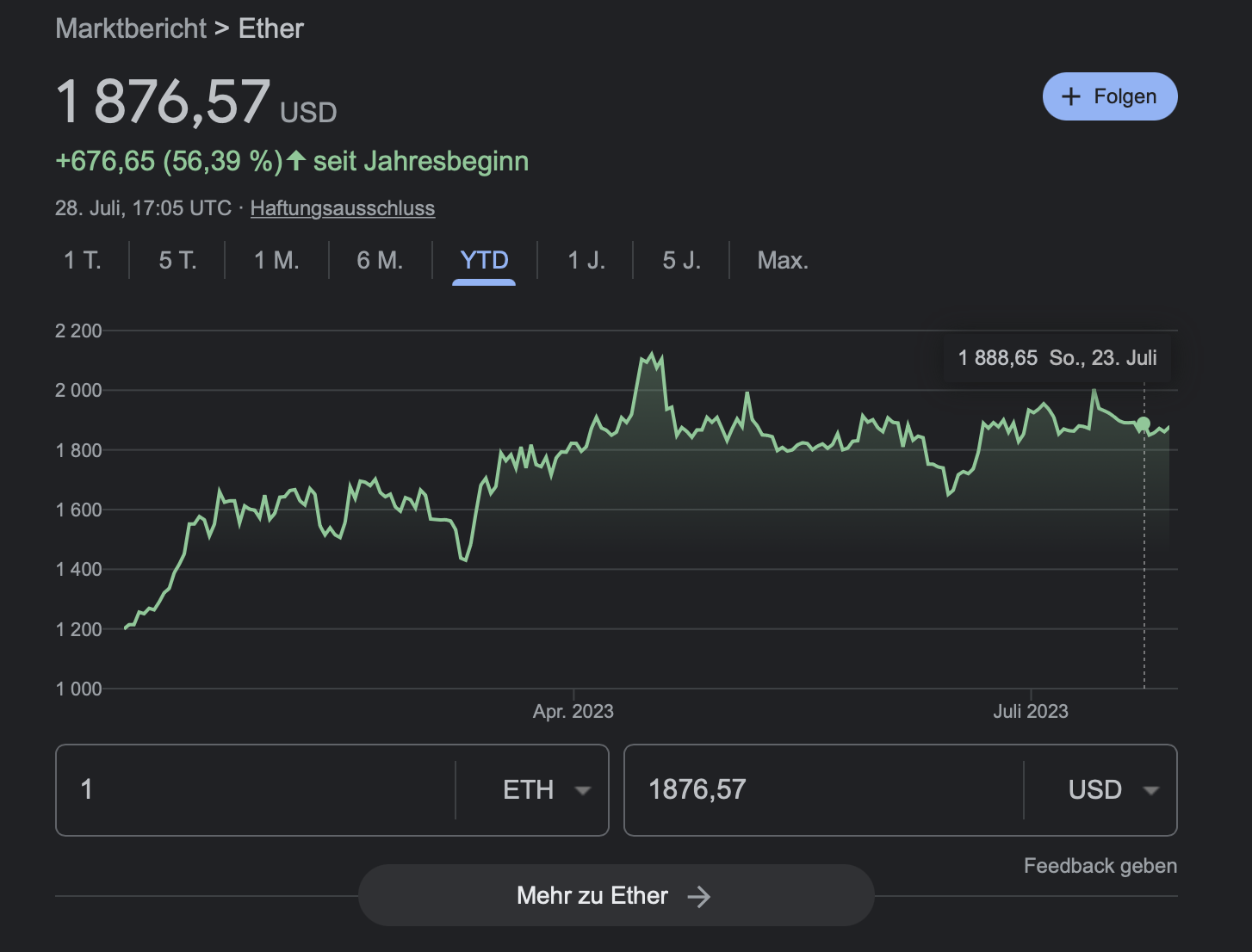
Task: Show the 1 J. chart range
Action: tap(586, 260)
